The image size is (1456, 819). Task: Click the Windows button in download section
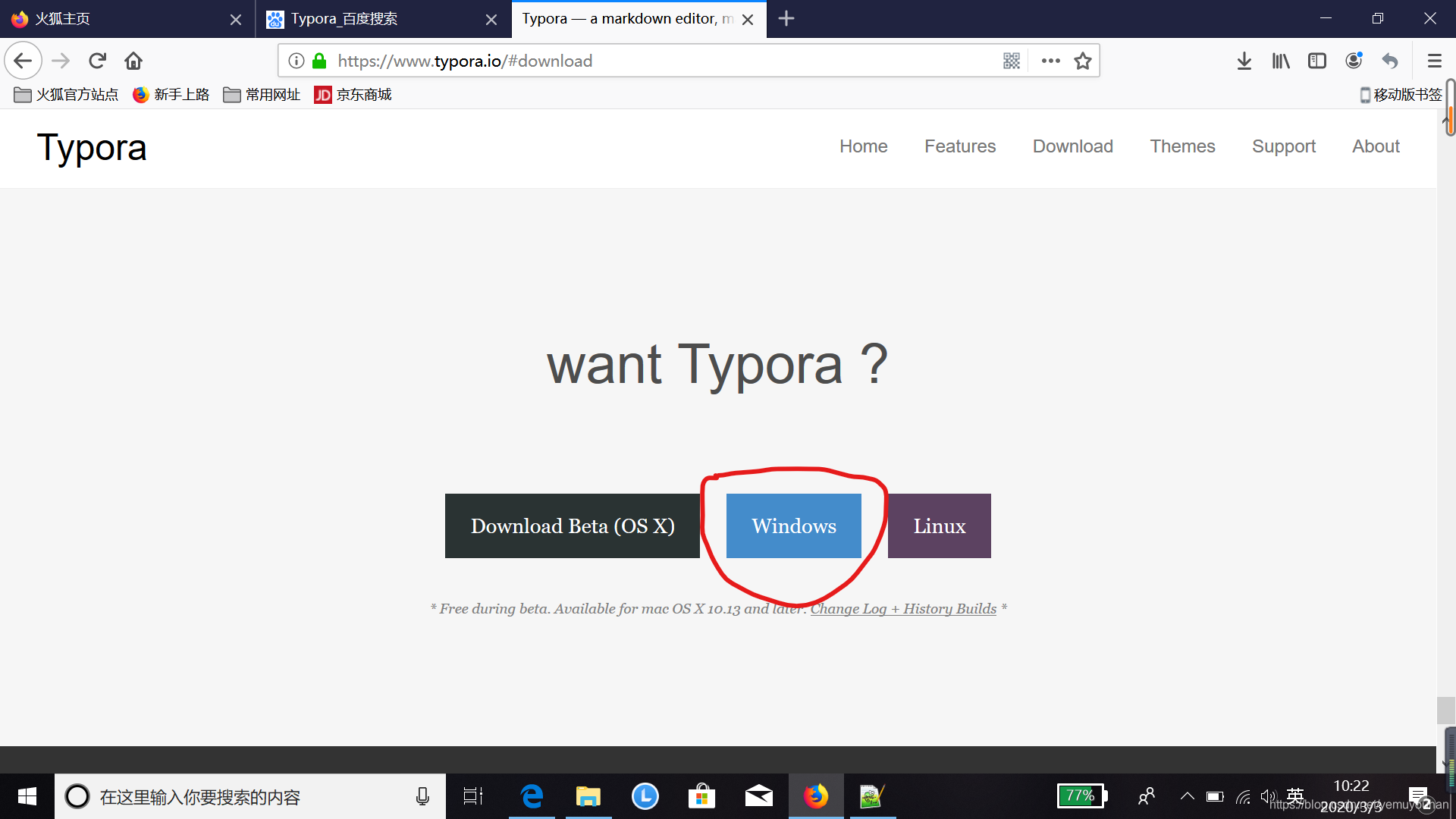(793, 525)
